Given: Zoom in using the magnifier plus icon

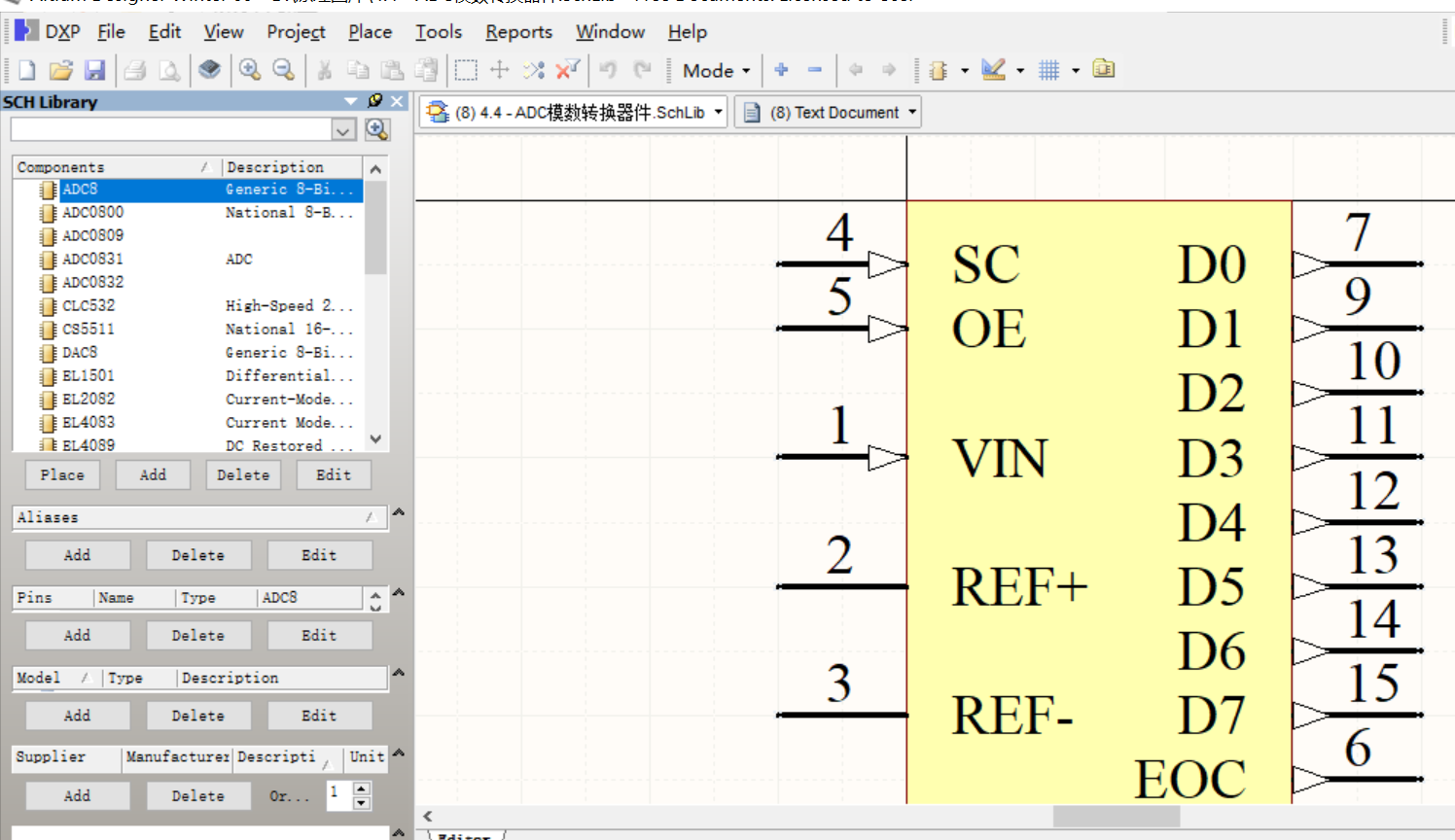Looking at the screenshot, I should click(x=250, y=70).
